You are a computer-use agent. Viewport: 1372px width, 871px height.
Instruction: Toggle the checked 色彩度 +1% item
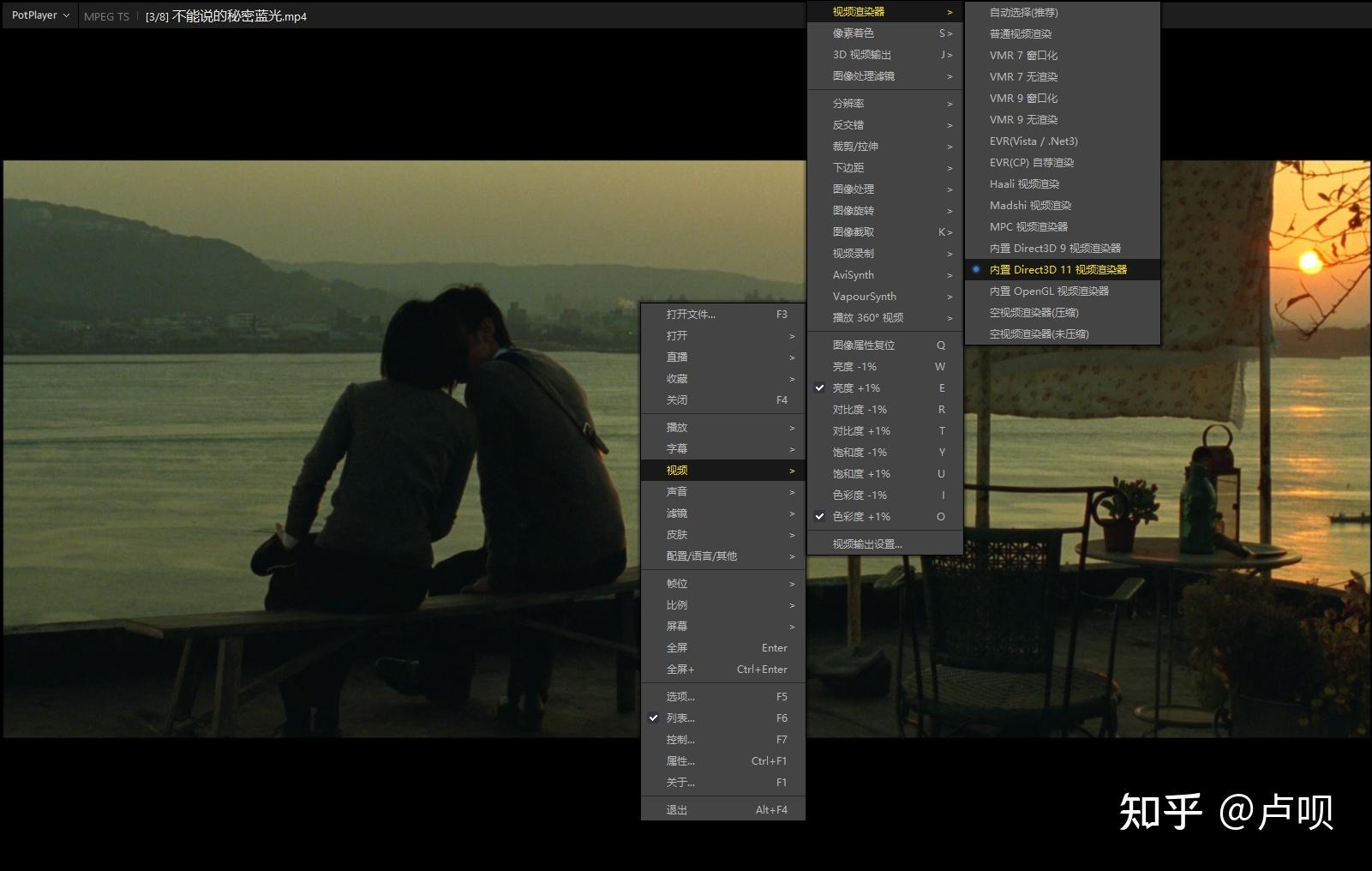coord(861,517)
